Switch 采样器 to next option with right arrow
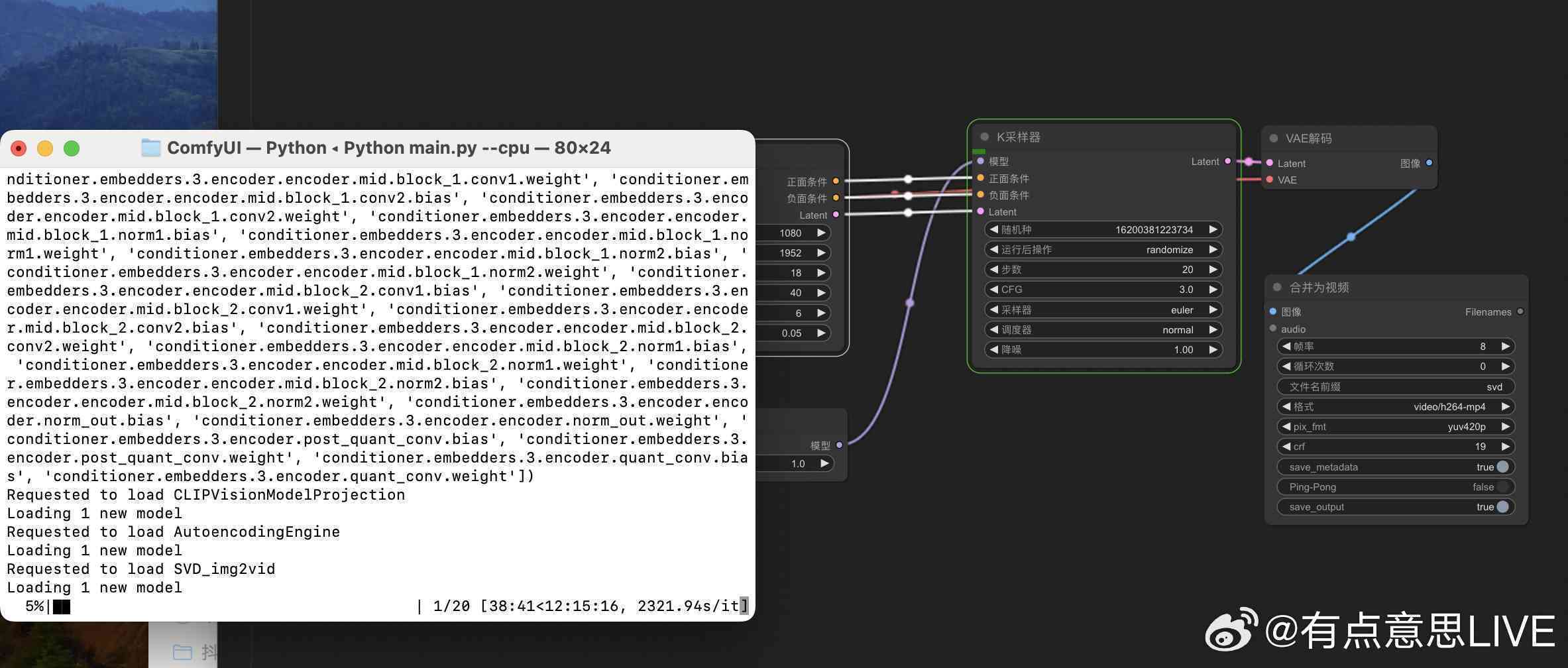This screenshot has height=668, width=1568. [x=1213, y=309]
